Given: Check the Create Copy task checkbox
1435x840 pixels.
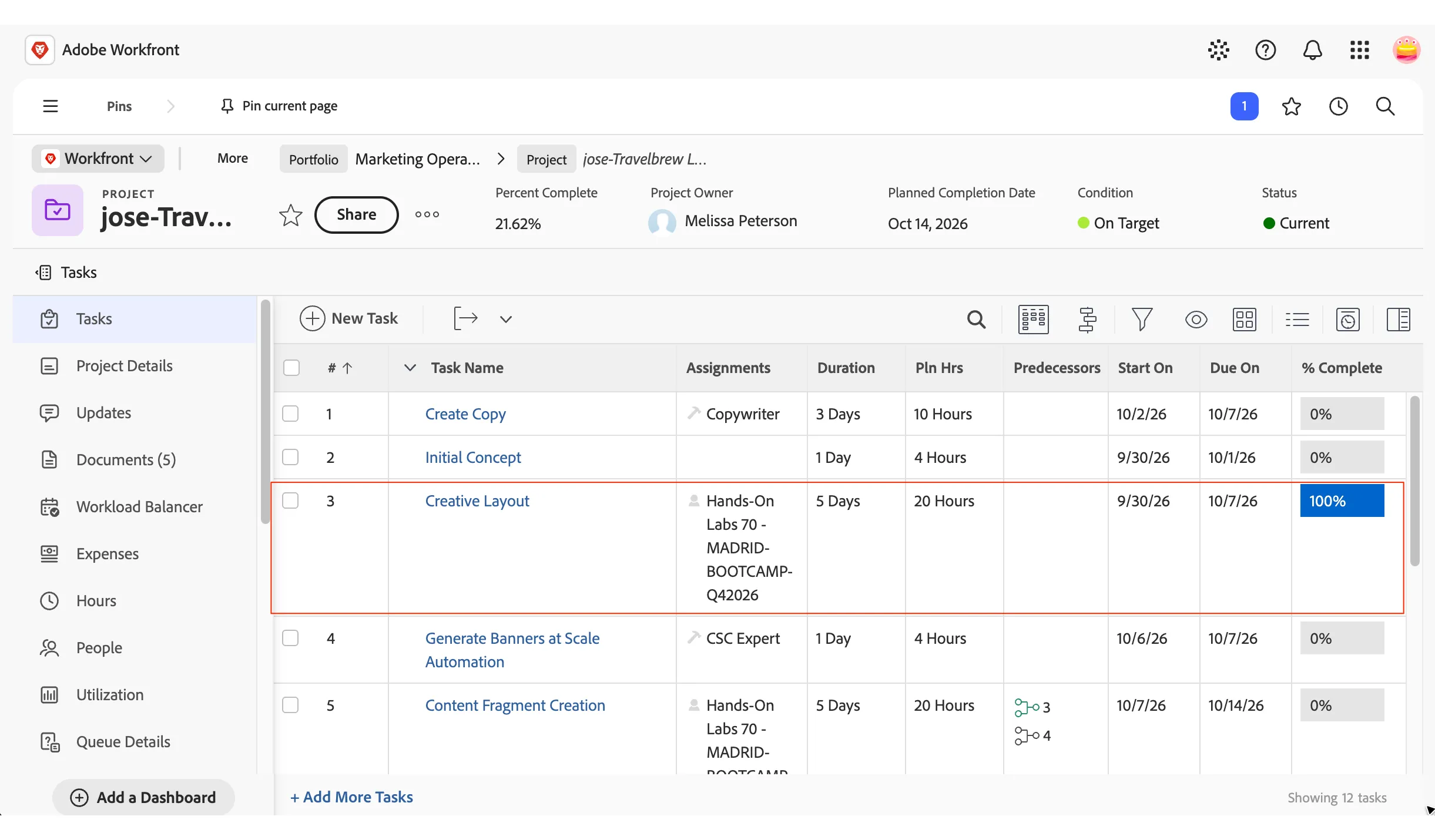Looking at the screenshot, I should pos(290,414).
